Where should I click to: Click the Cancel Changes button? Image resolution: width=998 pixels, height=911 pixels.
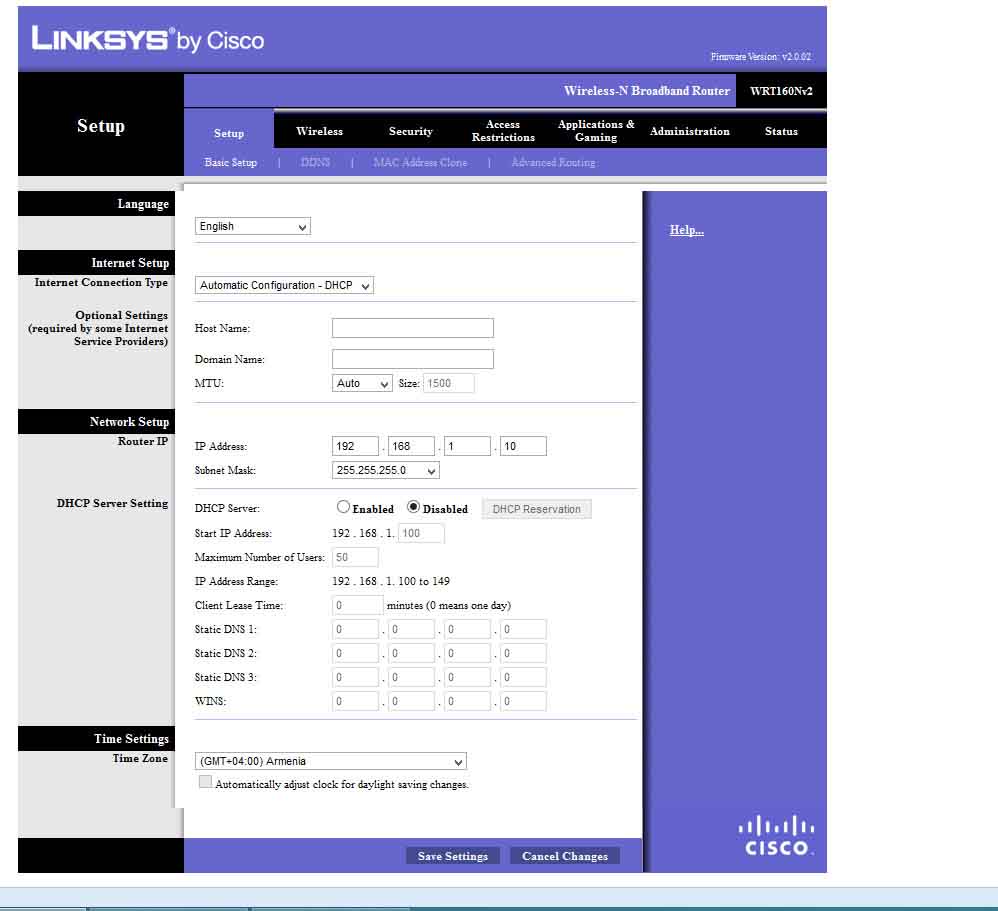565,856
